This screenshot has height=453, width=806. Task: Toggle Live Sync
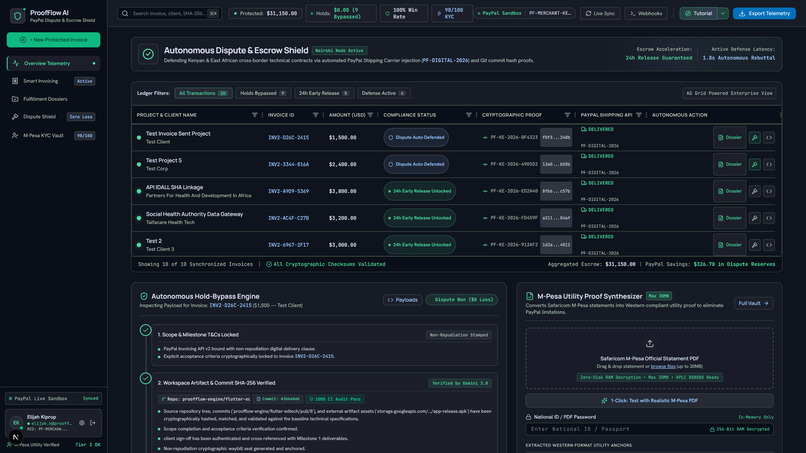pos(600,13)
